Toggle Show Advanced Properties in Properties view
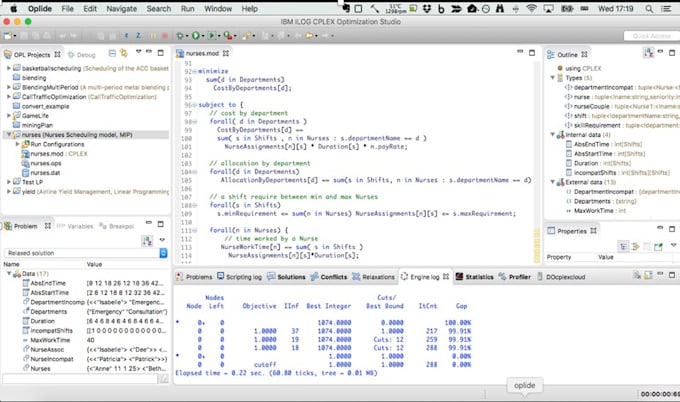The image size is (680, 402). click(636, 246)
